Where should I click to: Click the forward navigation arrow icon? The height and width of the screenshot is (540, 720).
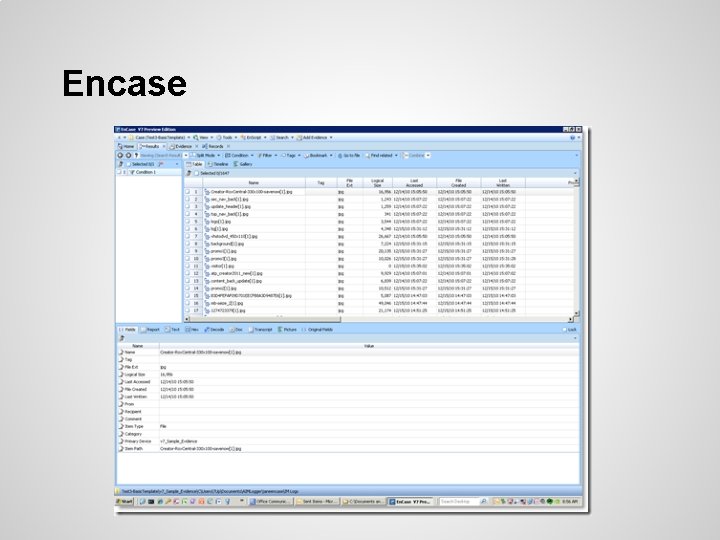click(129, 156)
